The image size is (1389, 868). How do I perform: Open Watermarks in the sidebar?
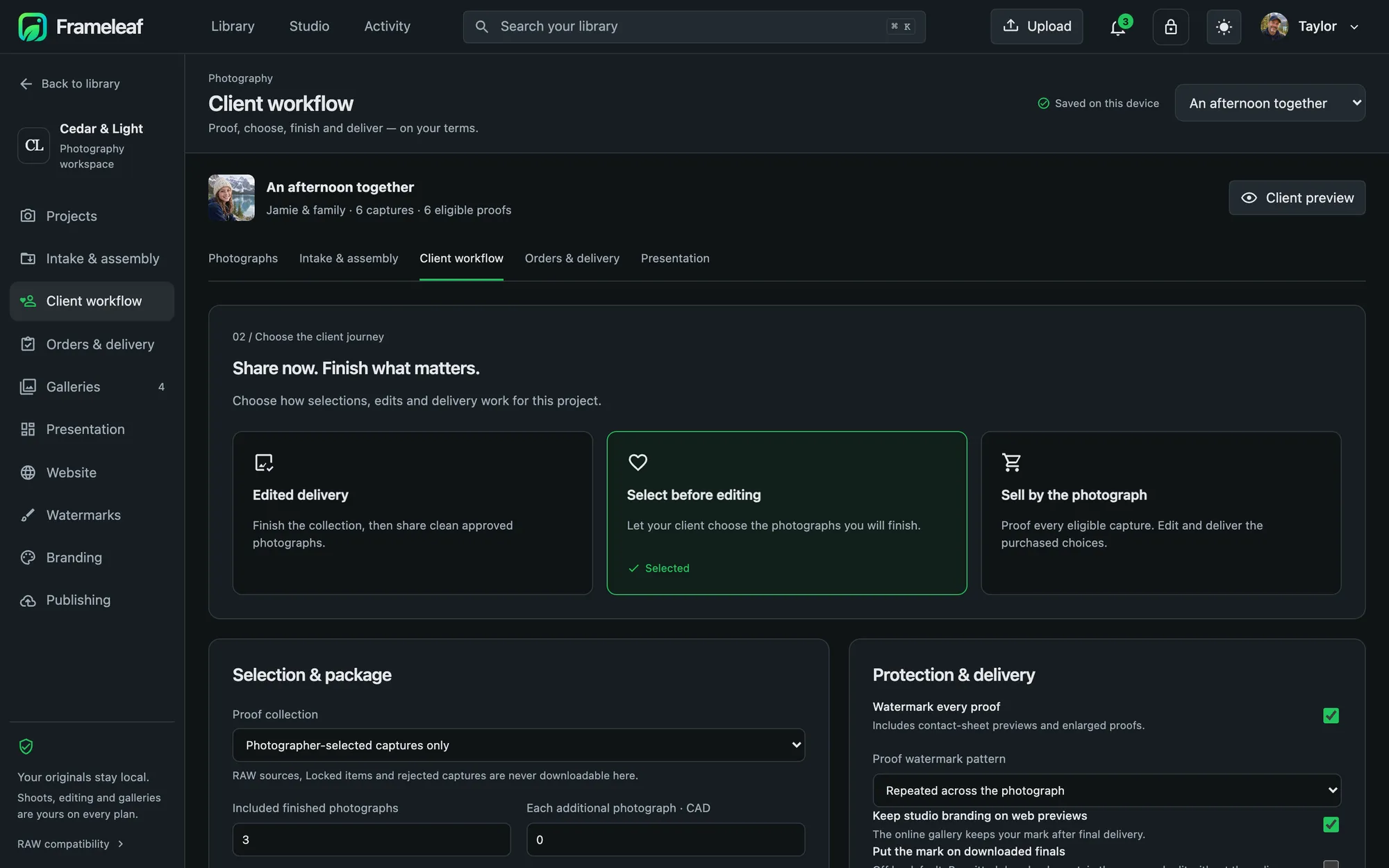[x=92, y=515]
